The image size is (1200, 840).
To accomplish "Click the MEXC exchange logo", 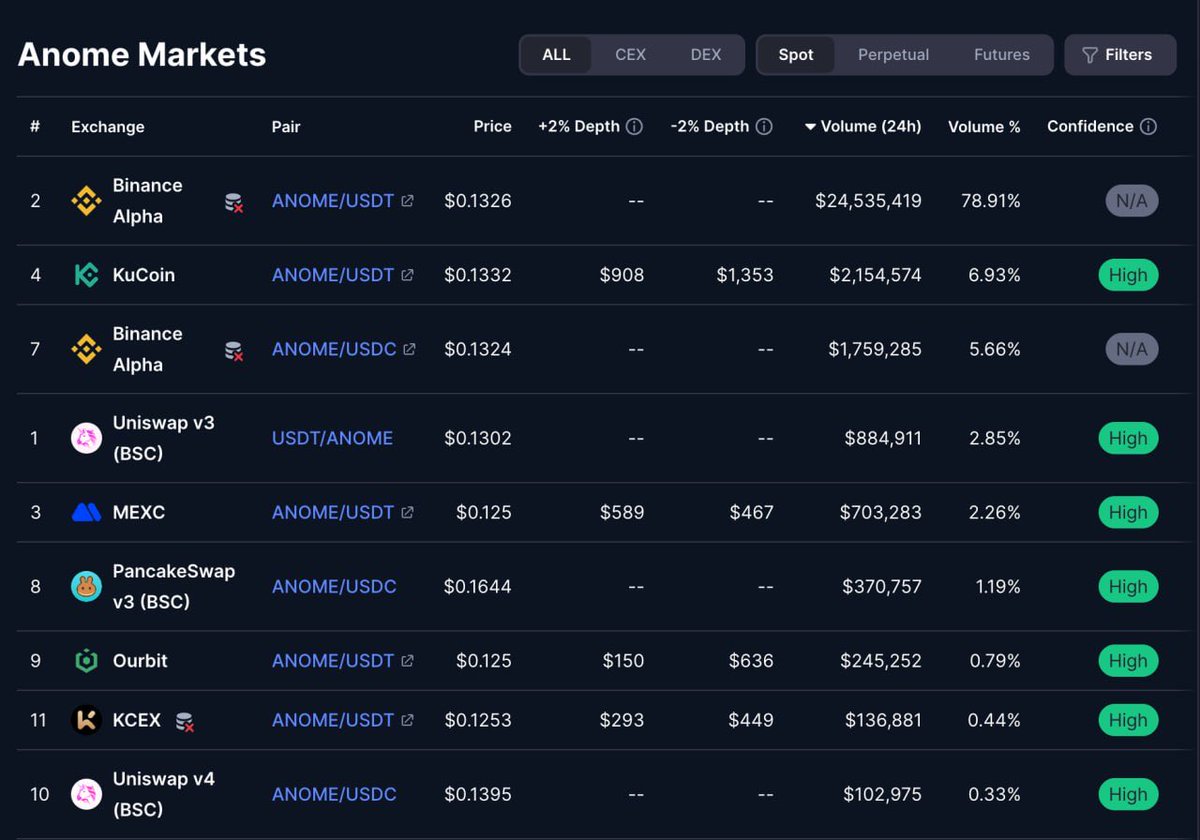I will click(x=86, y=512).
